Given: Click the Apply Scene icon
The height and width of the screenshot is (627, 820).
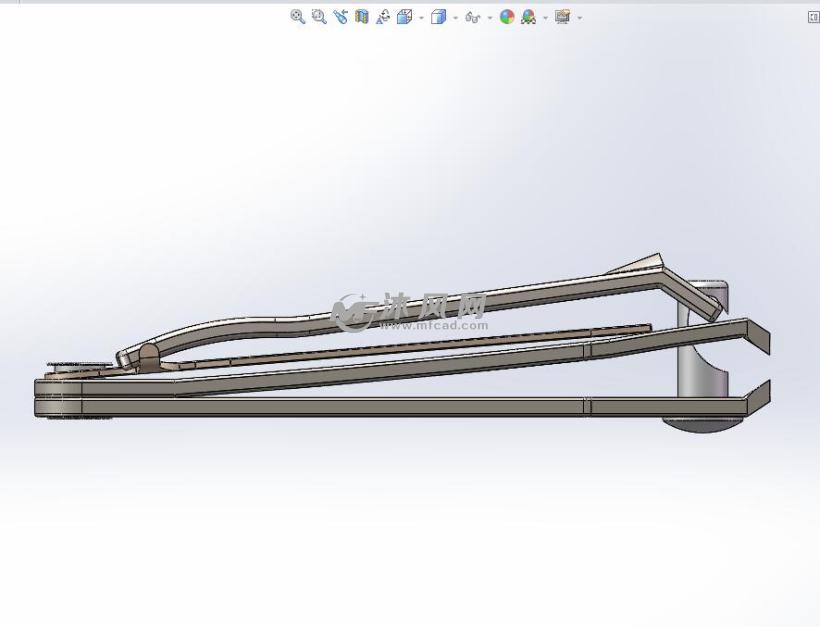Looking at the screenshot, I should tap(527, 17).
